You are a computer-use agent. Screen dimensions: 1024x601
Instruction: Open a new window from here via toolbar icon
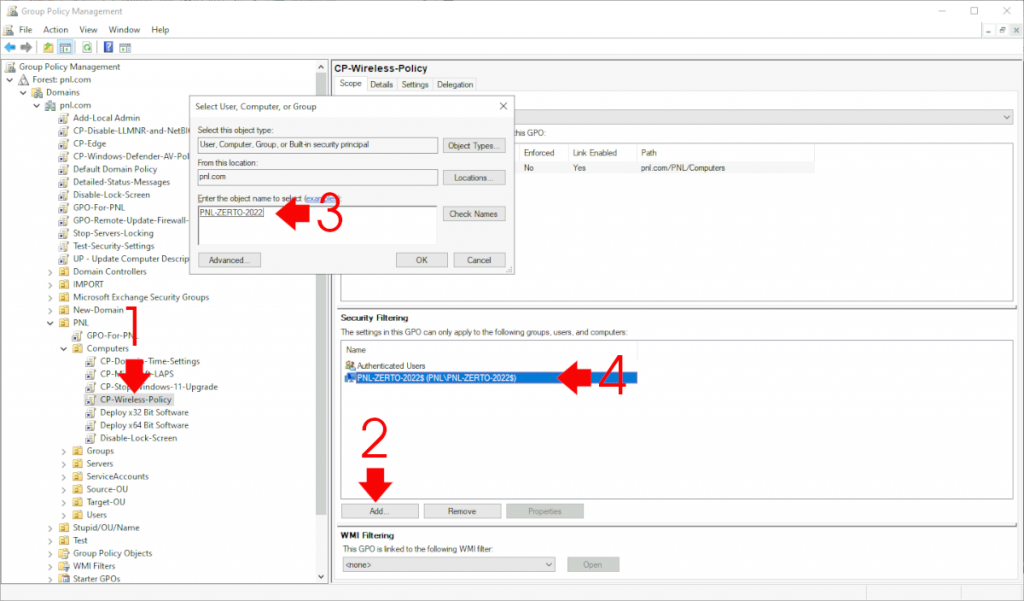click(124, 46)
